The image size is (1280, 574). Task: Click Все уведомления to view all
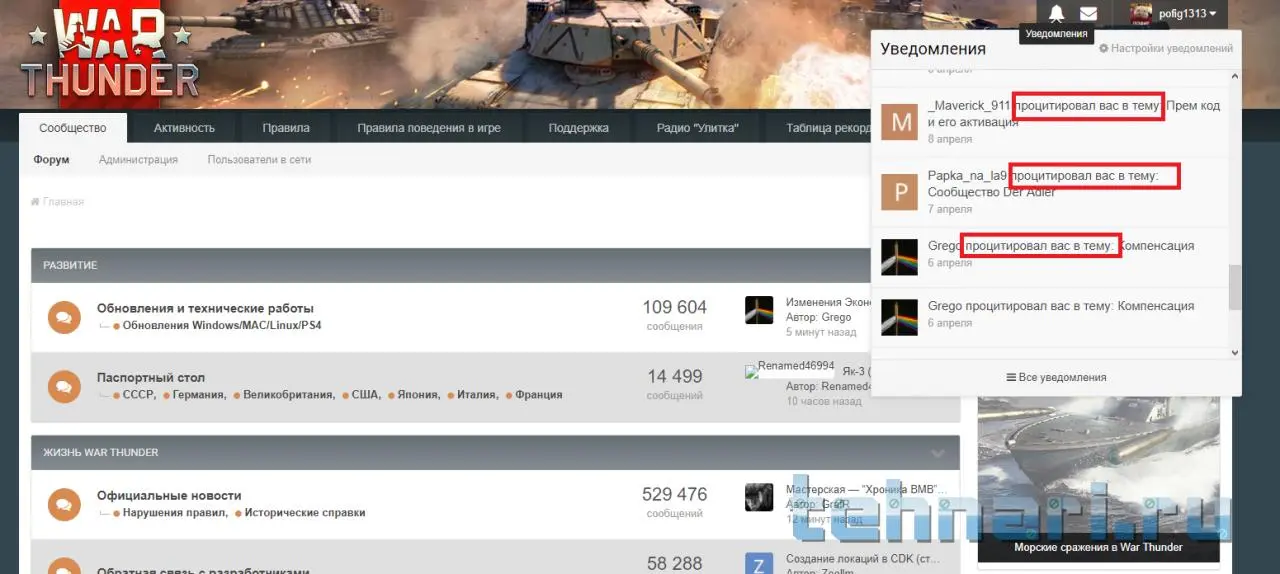(1056, 377)
